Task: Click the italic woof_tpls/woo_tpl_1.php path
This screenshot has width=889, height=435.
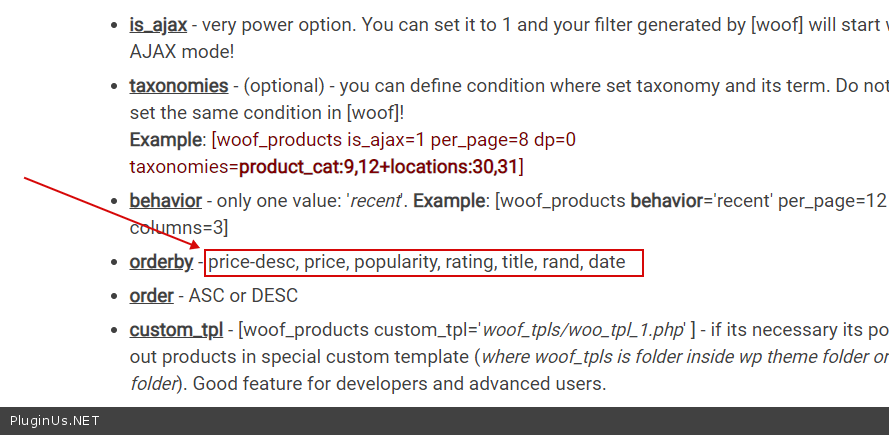Action: 585,330
